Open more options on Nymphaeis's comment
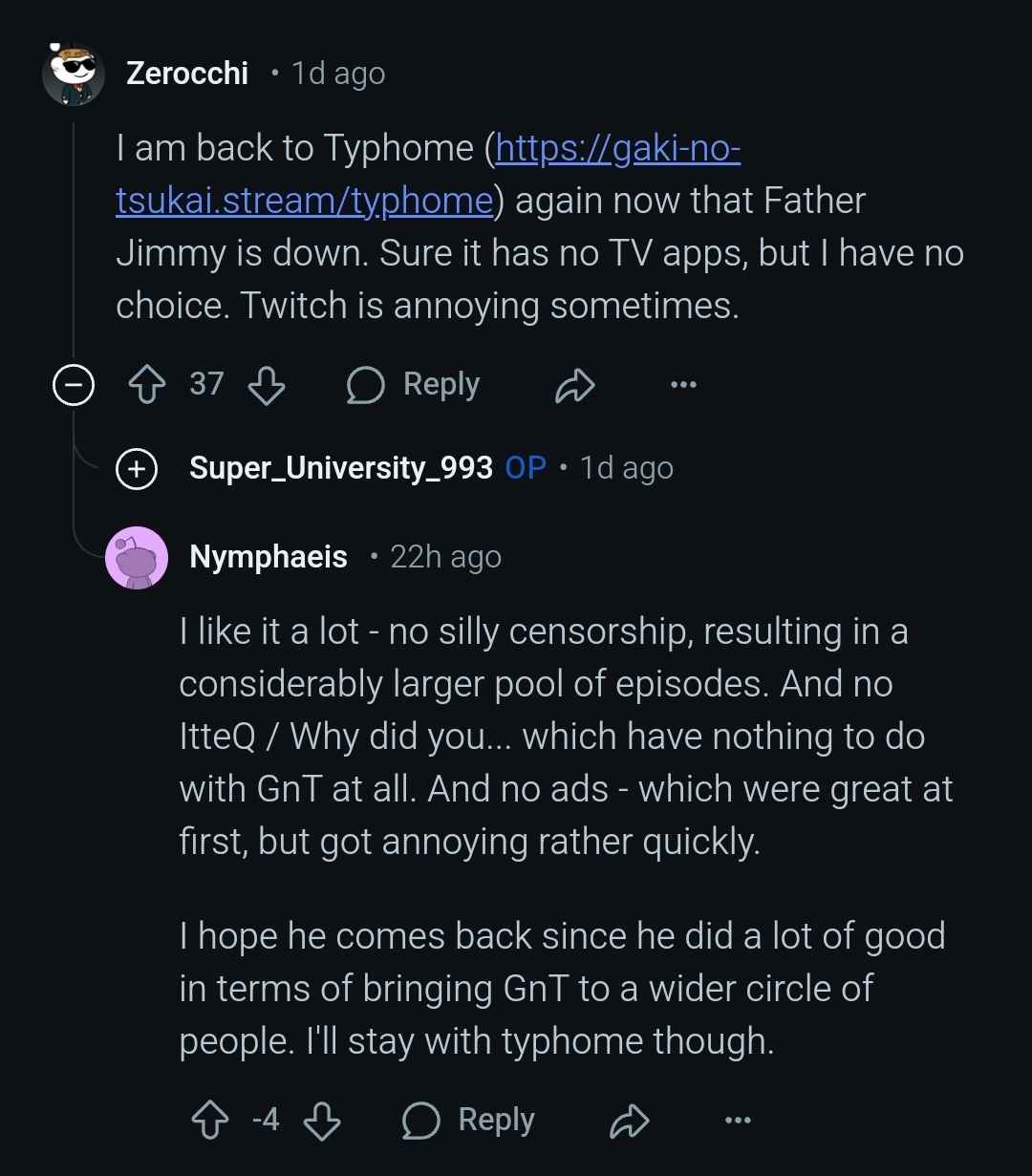The image size is (1032, 1176). click(x=738, y=1121)
